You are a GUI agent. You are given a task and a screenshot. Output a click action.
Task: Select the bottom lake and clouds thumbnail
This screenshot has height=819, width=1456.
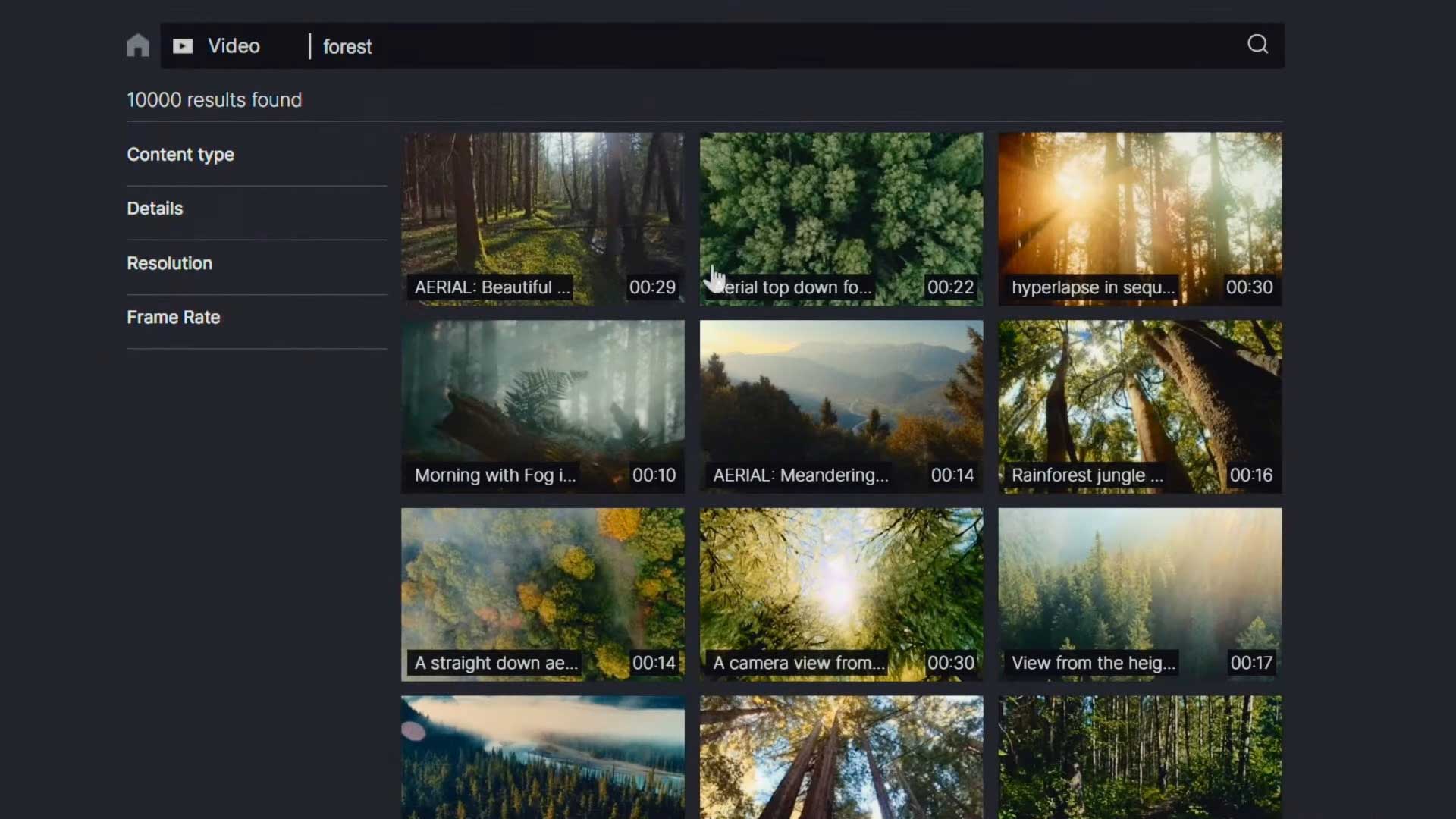543,758
